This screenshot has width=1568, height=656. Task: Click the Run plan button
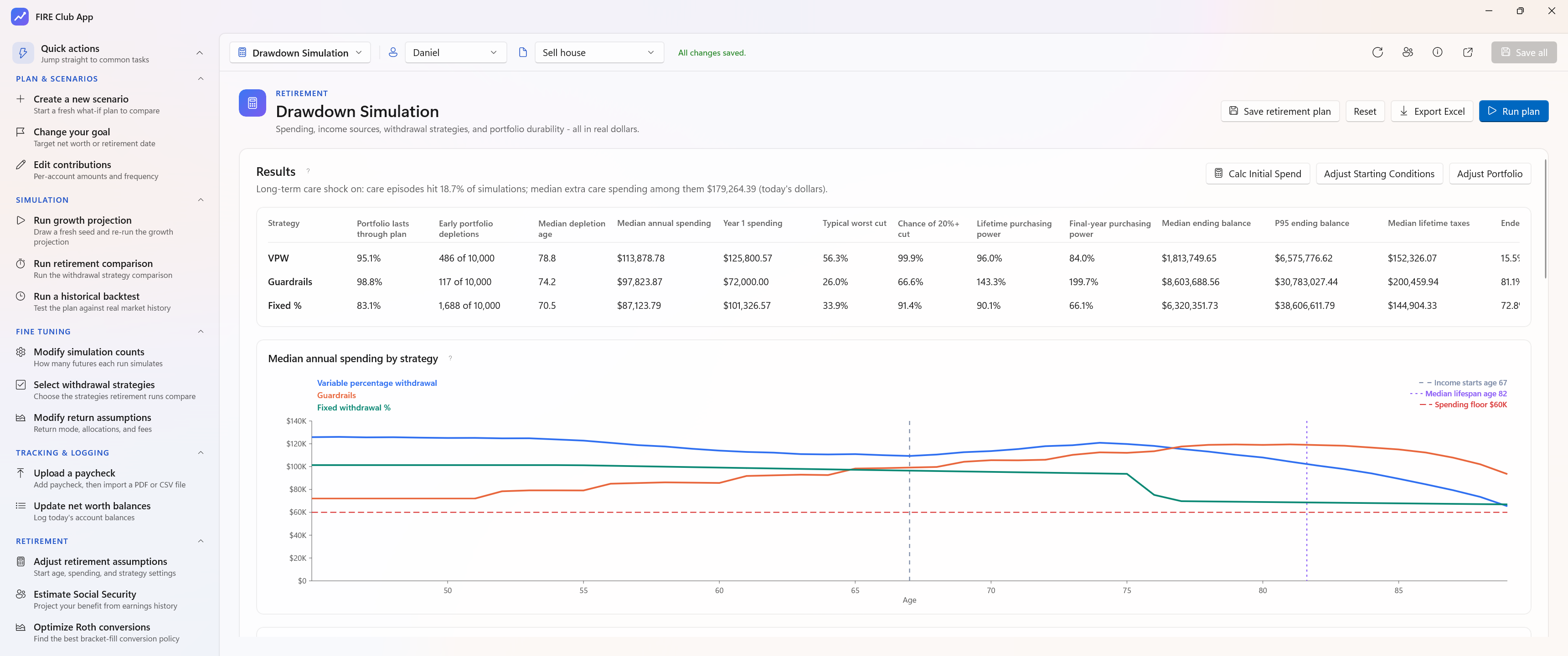[x=1513, y=111]
